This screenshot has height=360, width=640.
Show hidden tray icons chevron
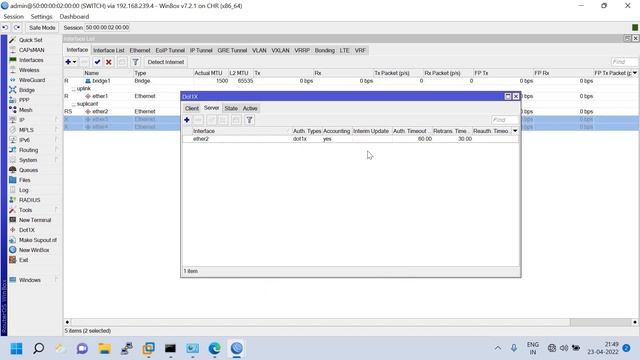point(498,348)
